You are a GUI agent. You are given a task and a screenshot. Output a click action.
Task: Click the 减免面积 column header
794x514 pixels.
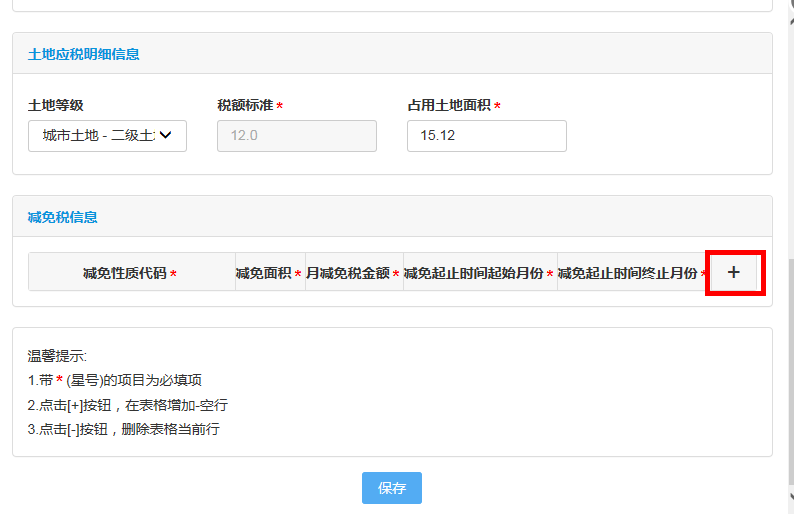tap(270, 272)
